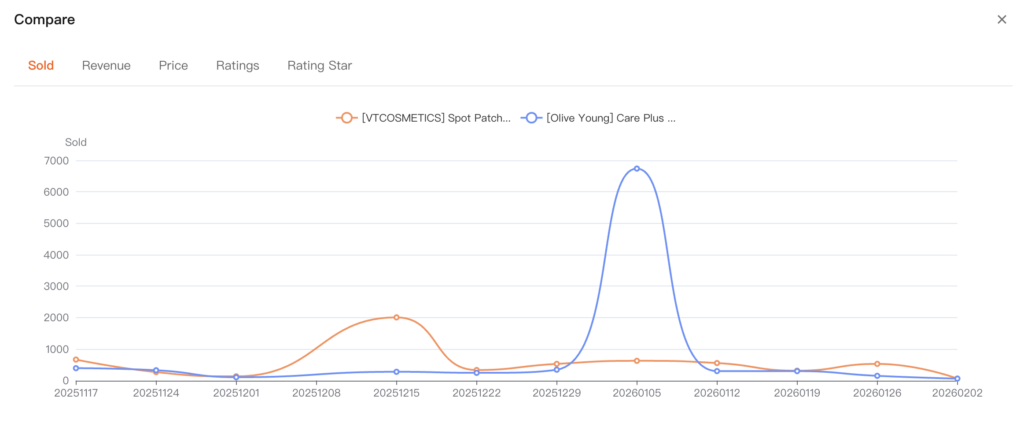Open the Price tab
This screenshot has width=1024, height=423.
point(173,66)
